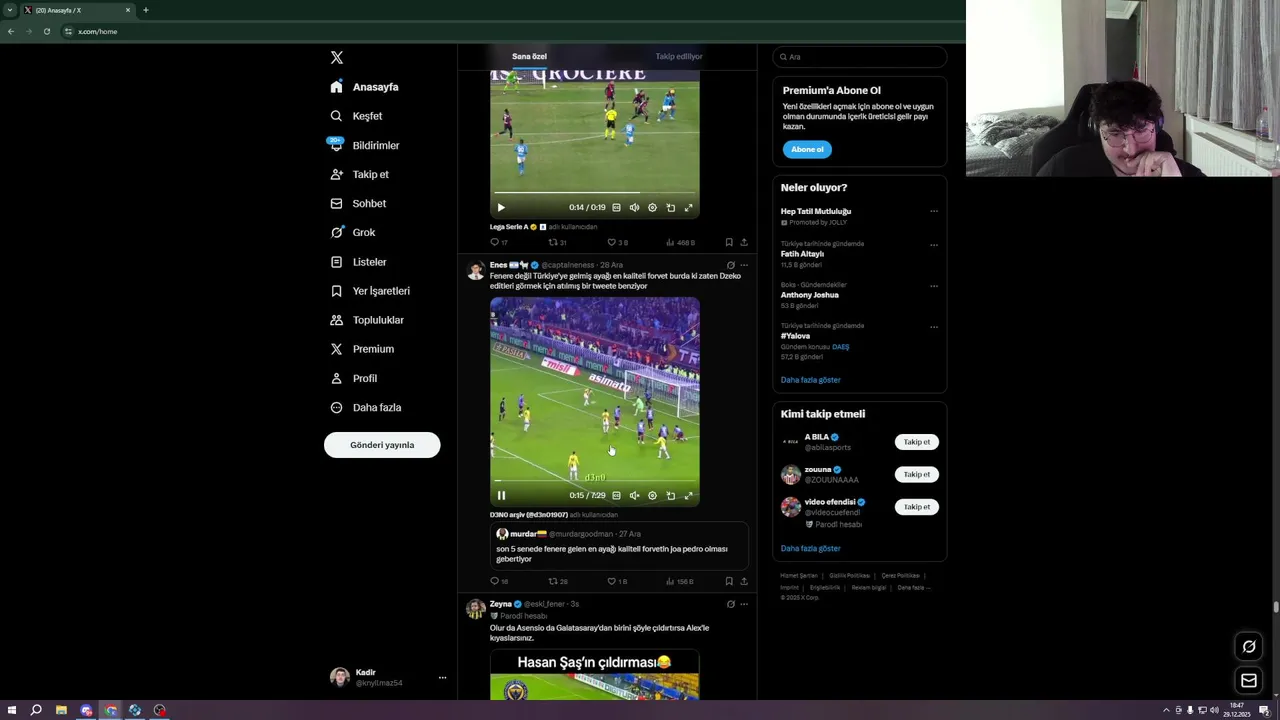The height and width of the screenshot is (720, 1280).
Task: Open Sohbet messages page
Action: (x=358, y=203)
